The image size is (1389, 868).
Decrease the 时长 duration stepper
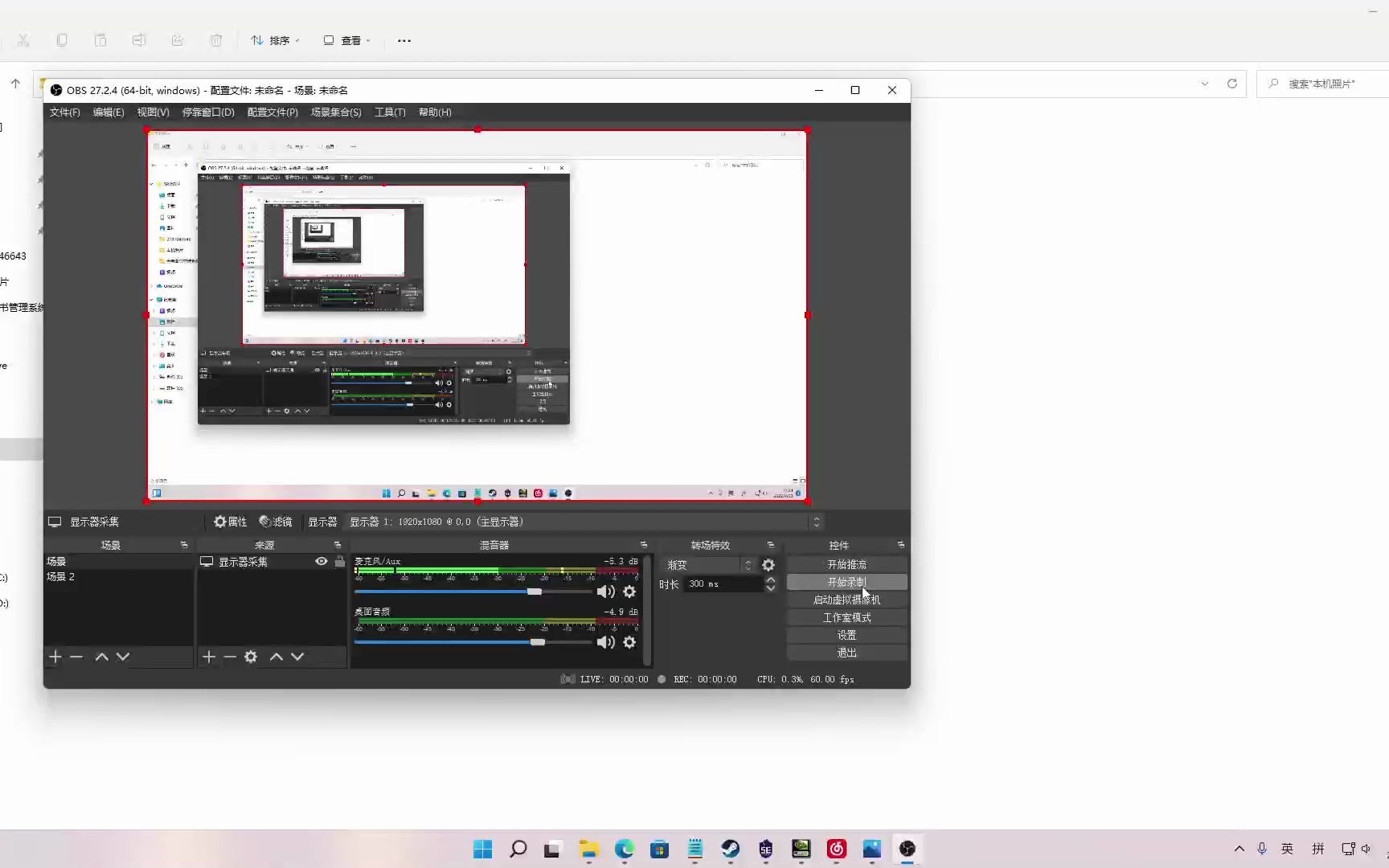pos(771,588)
